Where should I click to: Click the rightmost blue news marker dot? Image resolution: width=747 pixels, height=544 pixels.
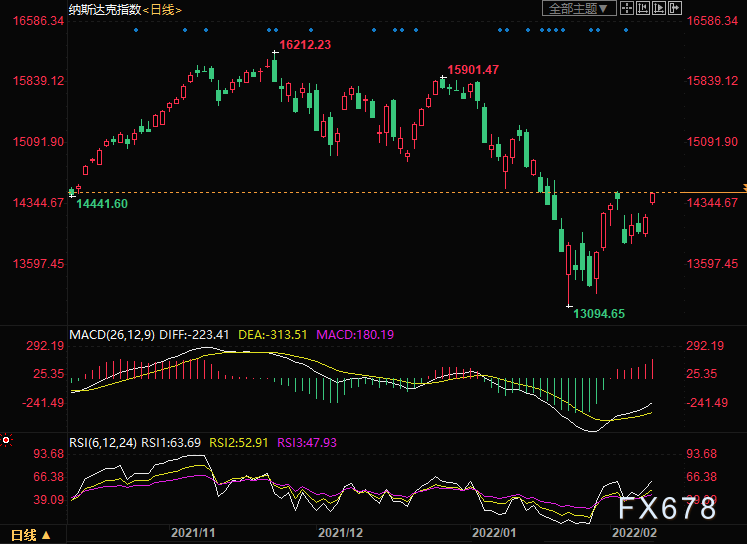click(x=626, y=30)
